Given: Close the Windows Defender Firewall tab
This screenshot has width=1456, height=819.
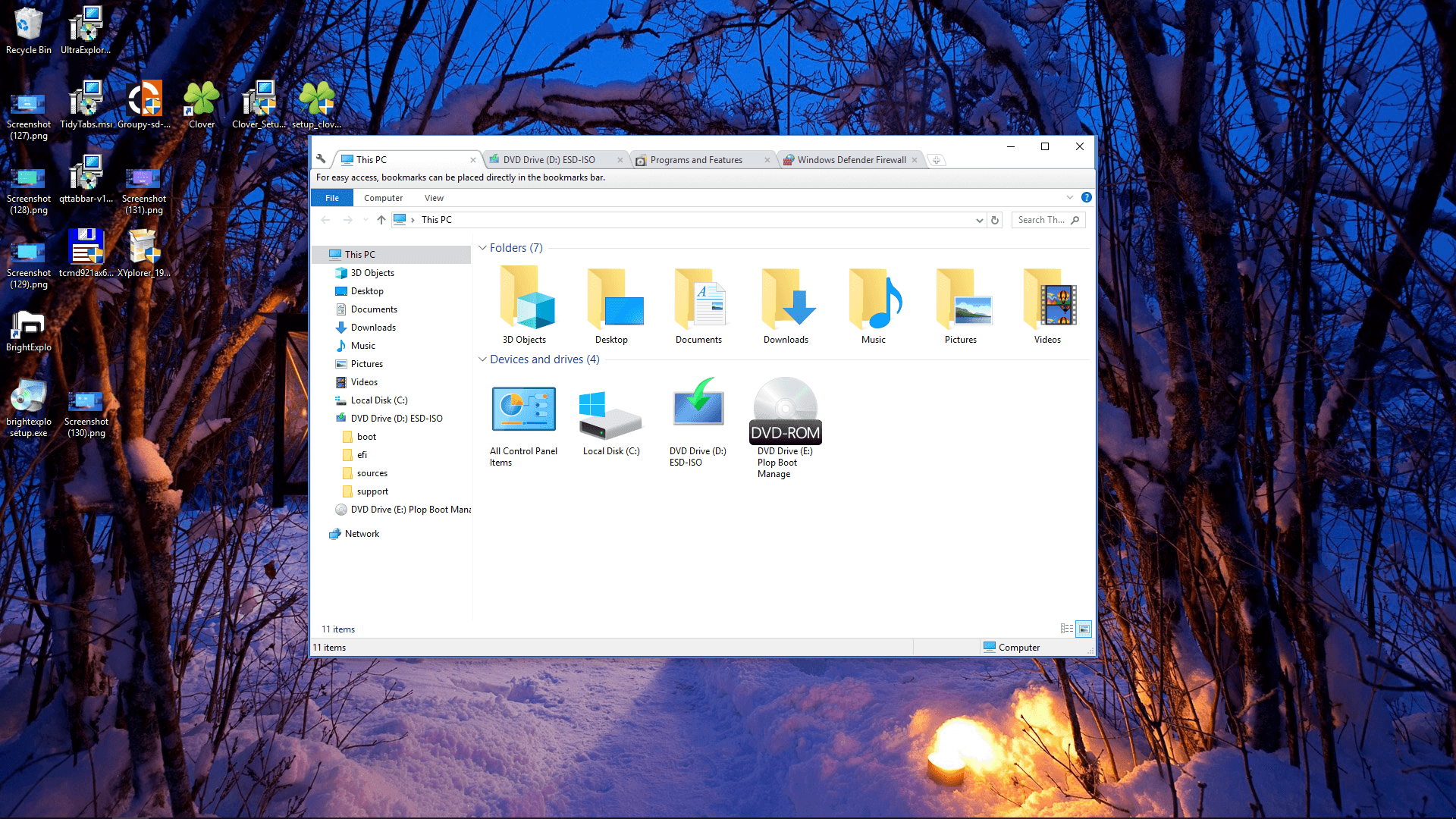Looking at the screenshot, I should coord(915,160).
